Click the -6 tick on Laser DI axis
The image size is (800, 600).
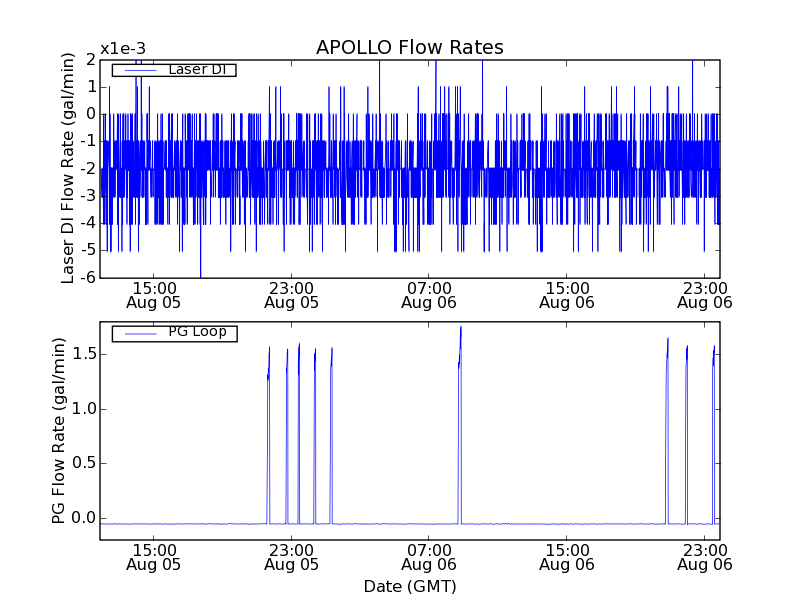tap(87, 278)
